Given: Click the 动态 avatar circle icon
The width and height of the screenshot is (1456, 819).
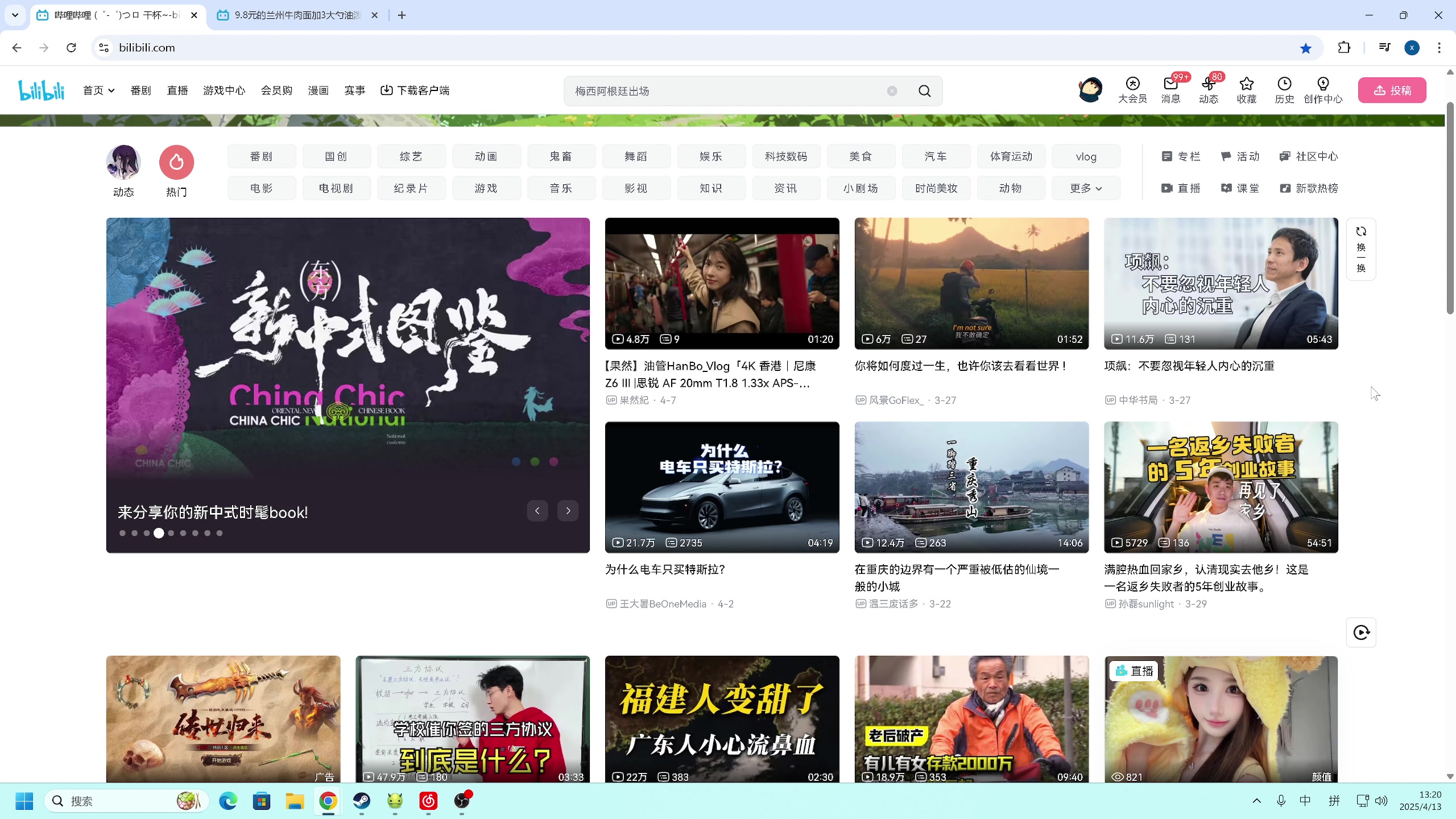Looking at the screenshot, I should (123, 162).
